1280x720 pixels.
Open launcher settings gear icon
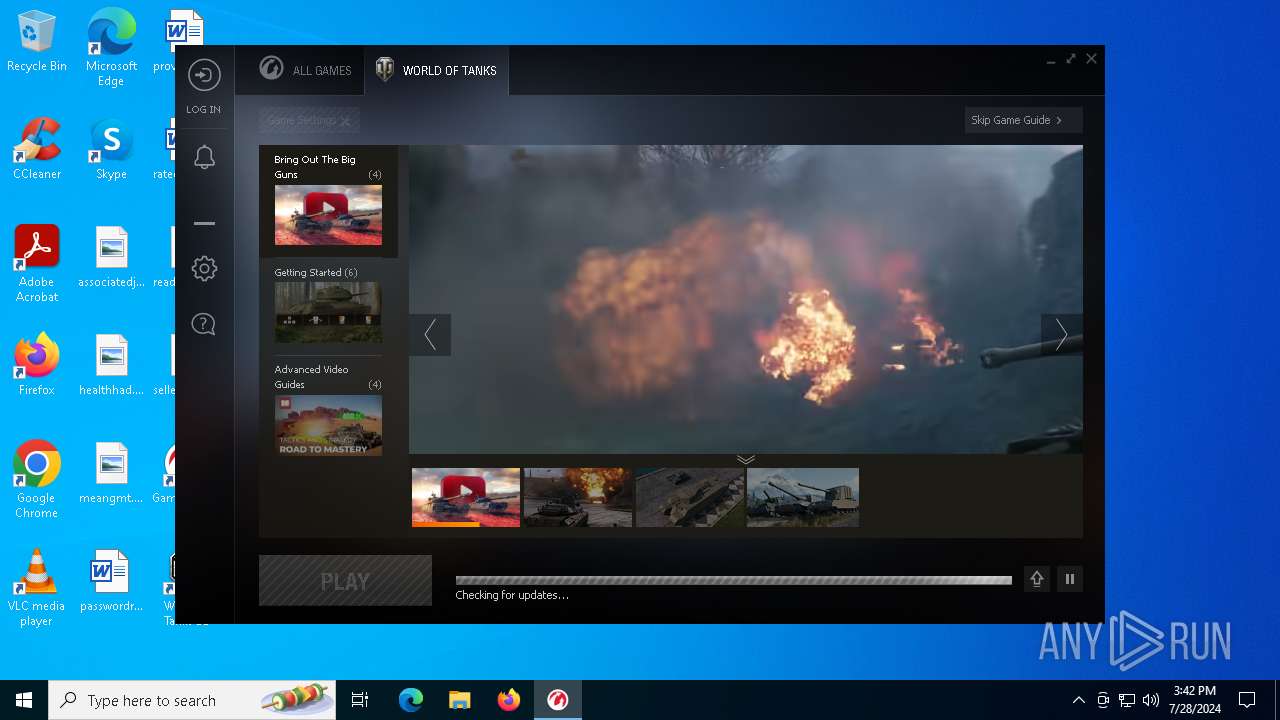204,268
